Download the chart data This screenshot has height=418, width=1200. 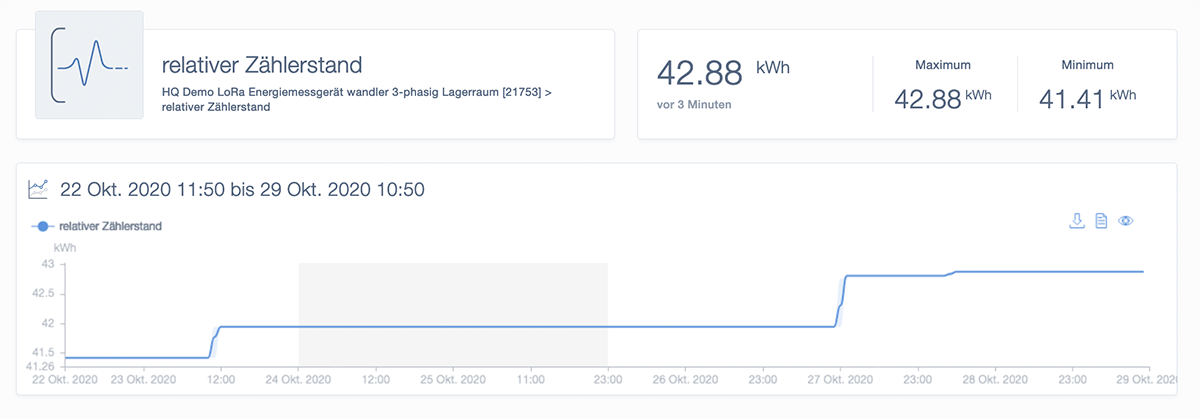[1077, 220]
